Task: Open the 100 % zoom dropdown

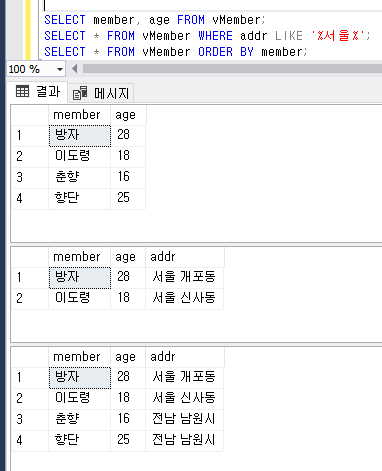Action: click(60, 69)
